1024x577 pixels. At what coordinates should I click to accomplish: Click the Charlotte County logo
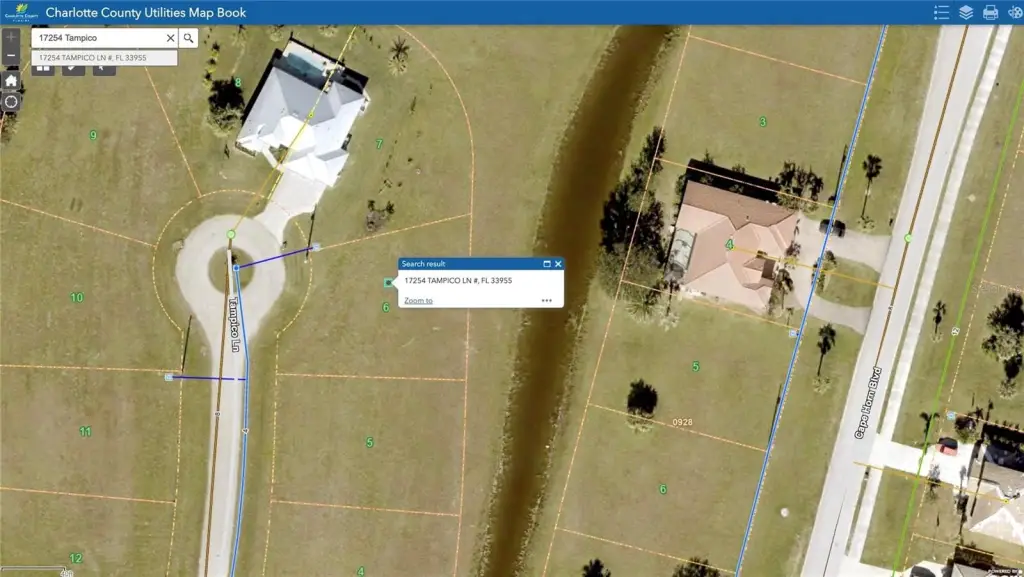point(19,13)
